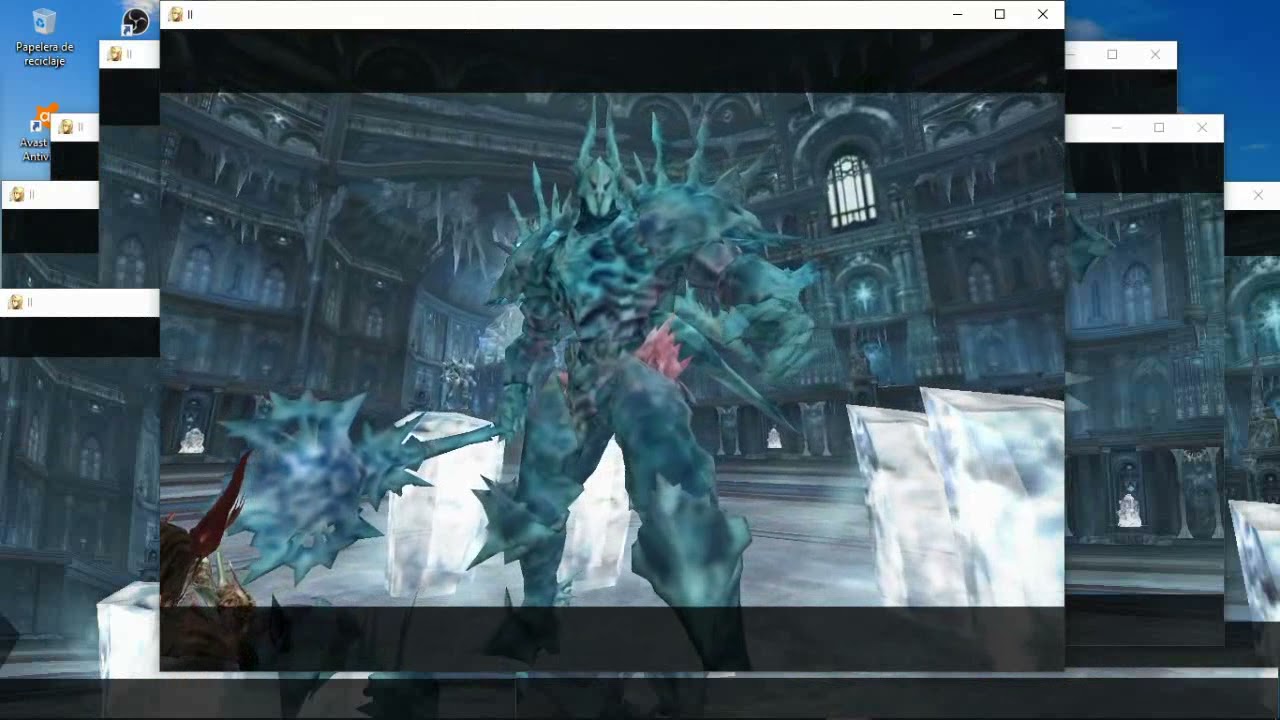Close the second window behind the front one
The height and width of the screenshot is (720, 1280).
click(x=1155, y=54)
